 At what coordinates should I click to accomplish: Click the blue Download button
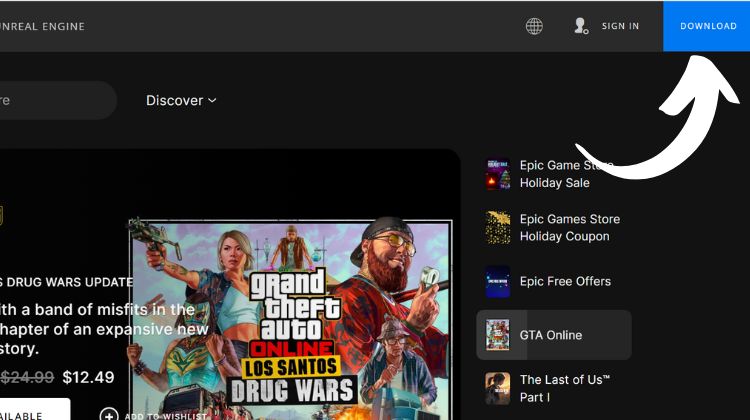(x=706, y=26)
